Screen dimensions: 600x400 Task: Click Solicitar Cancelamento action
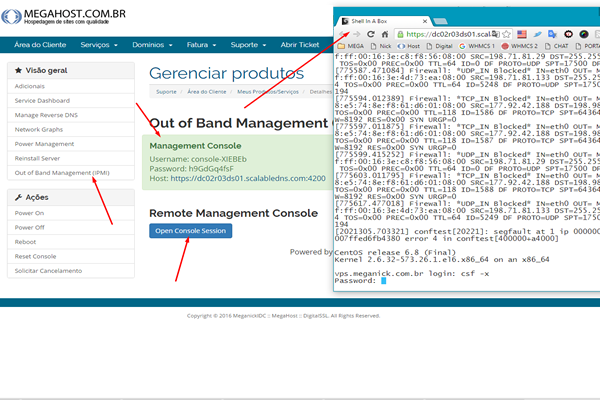(x=71, y=271)
